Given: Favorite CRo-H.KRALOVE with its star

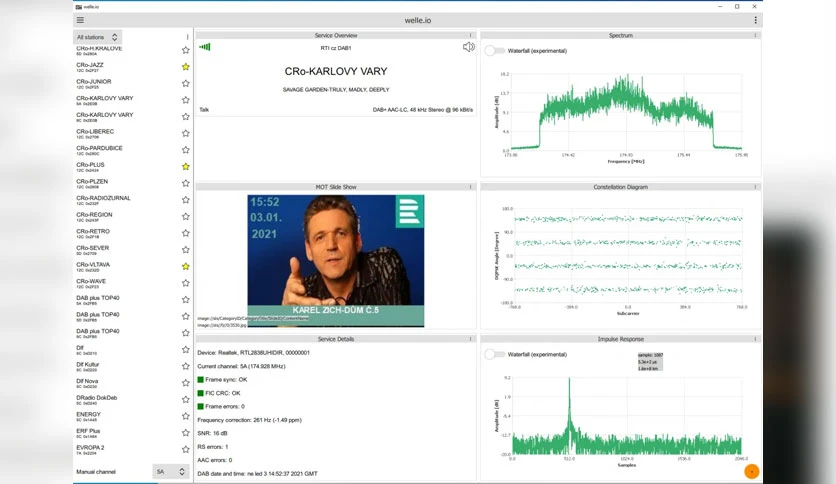Looking at the screenshot, I should [x=186, y=50].
